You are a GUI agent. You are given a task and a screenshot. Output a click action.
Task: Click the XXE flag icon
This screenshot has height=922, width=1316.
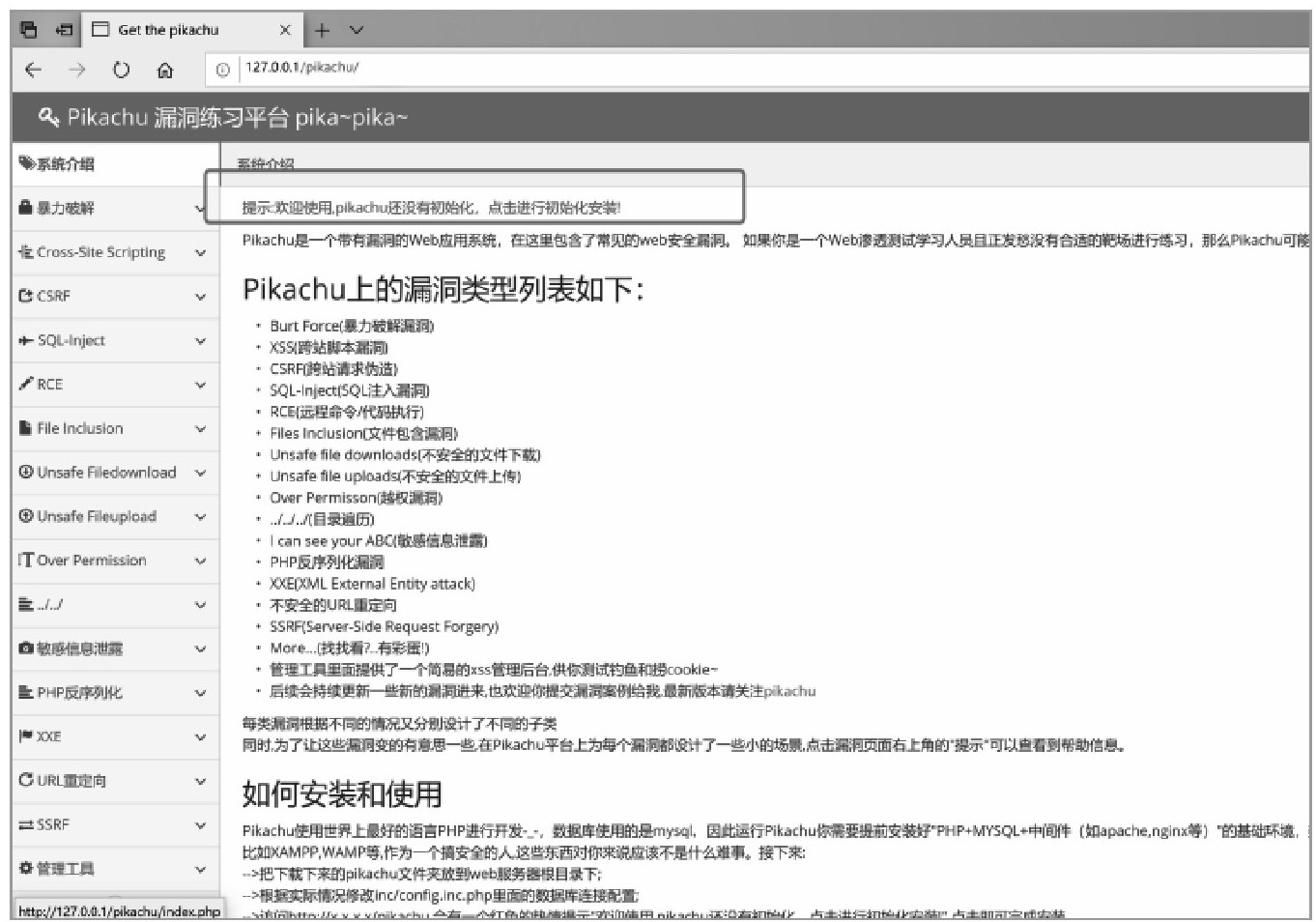point(26,736)
